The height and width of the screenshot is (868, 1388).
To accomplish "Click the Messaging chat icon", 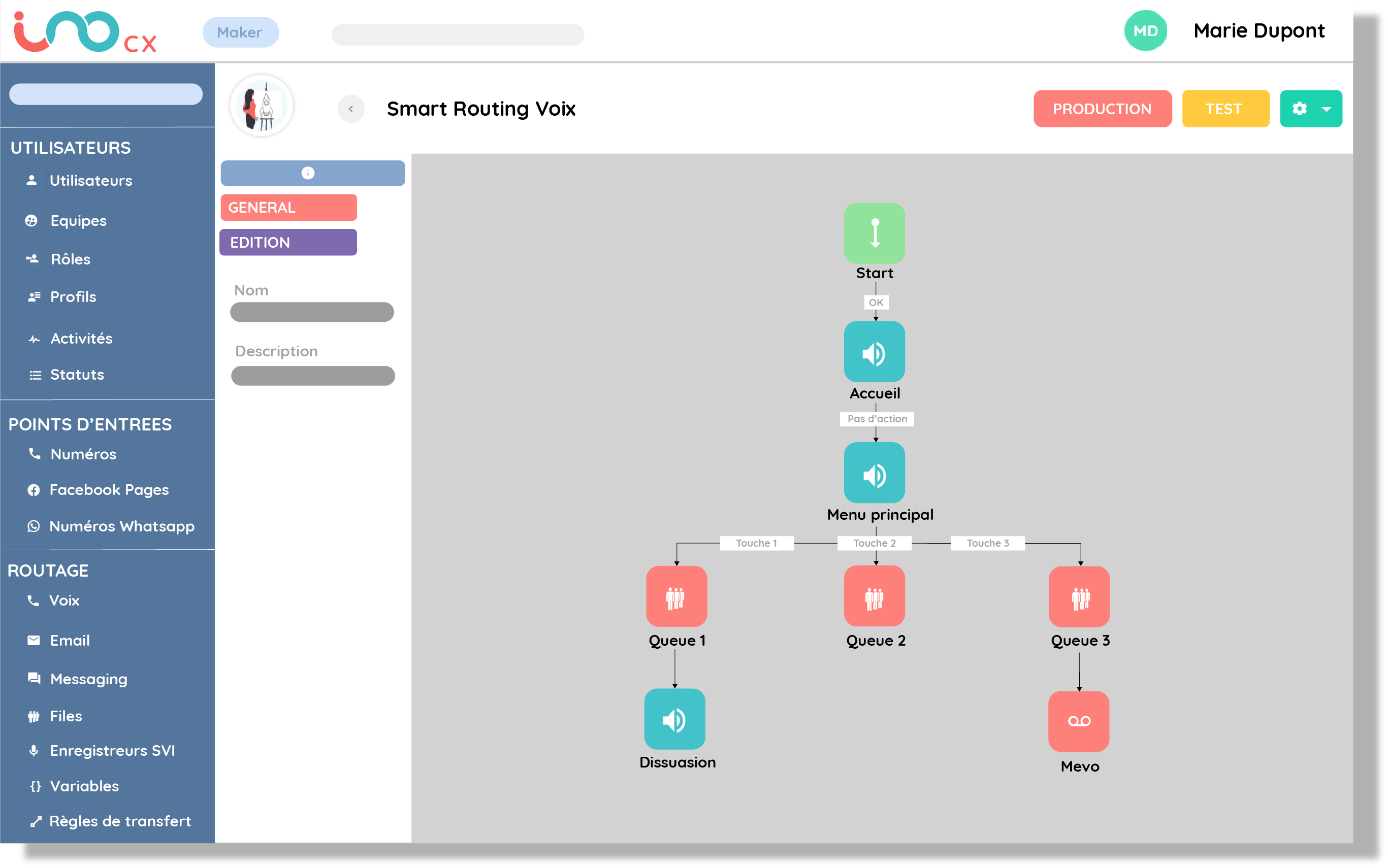I will [34, 678].
